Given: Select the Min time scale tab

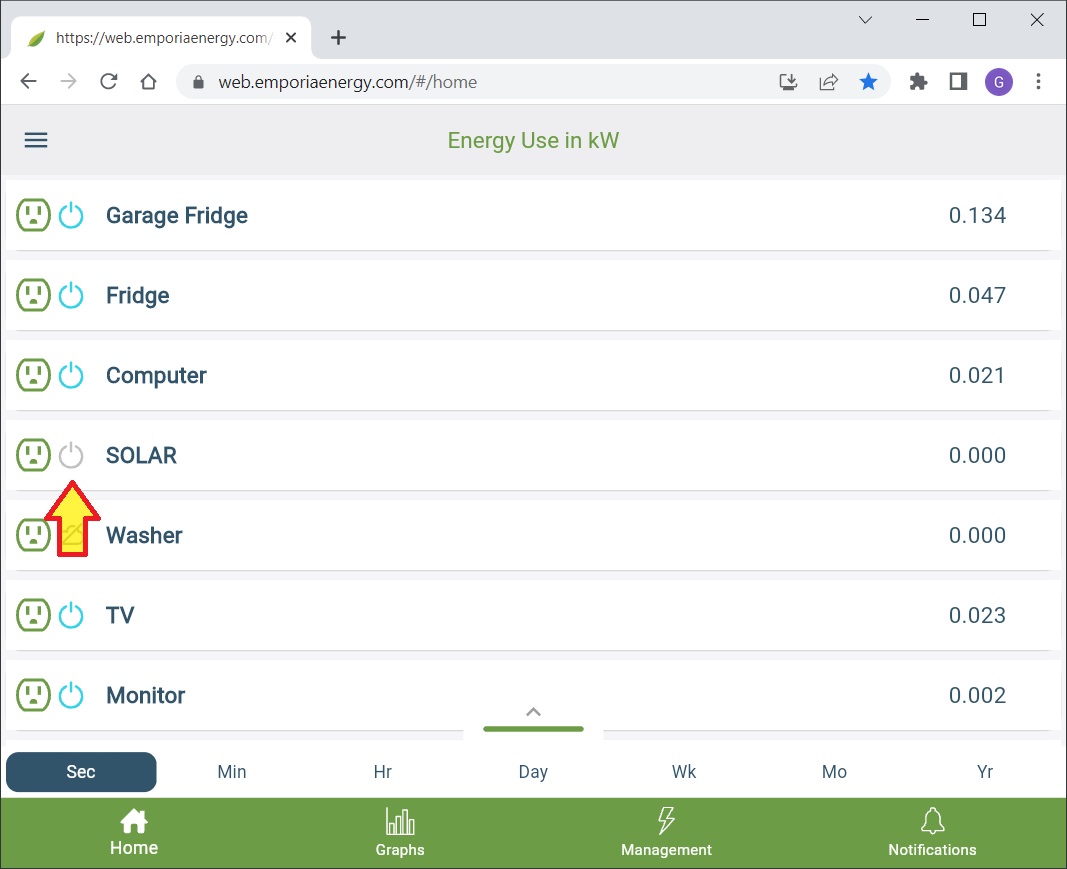Looking at the screenshot, I should point(232,772).
